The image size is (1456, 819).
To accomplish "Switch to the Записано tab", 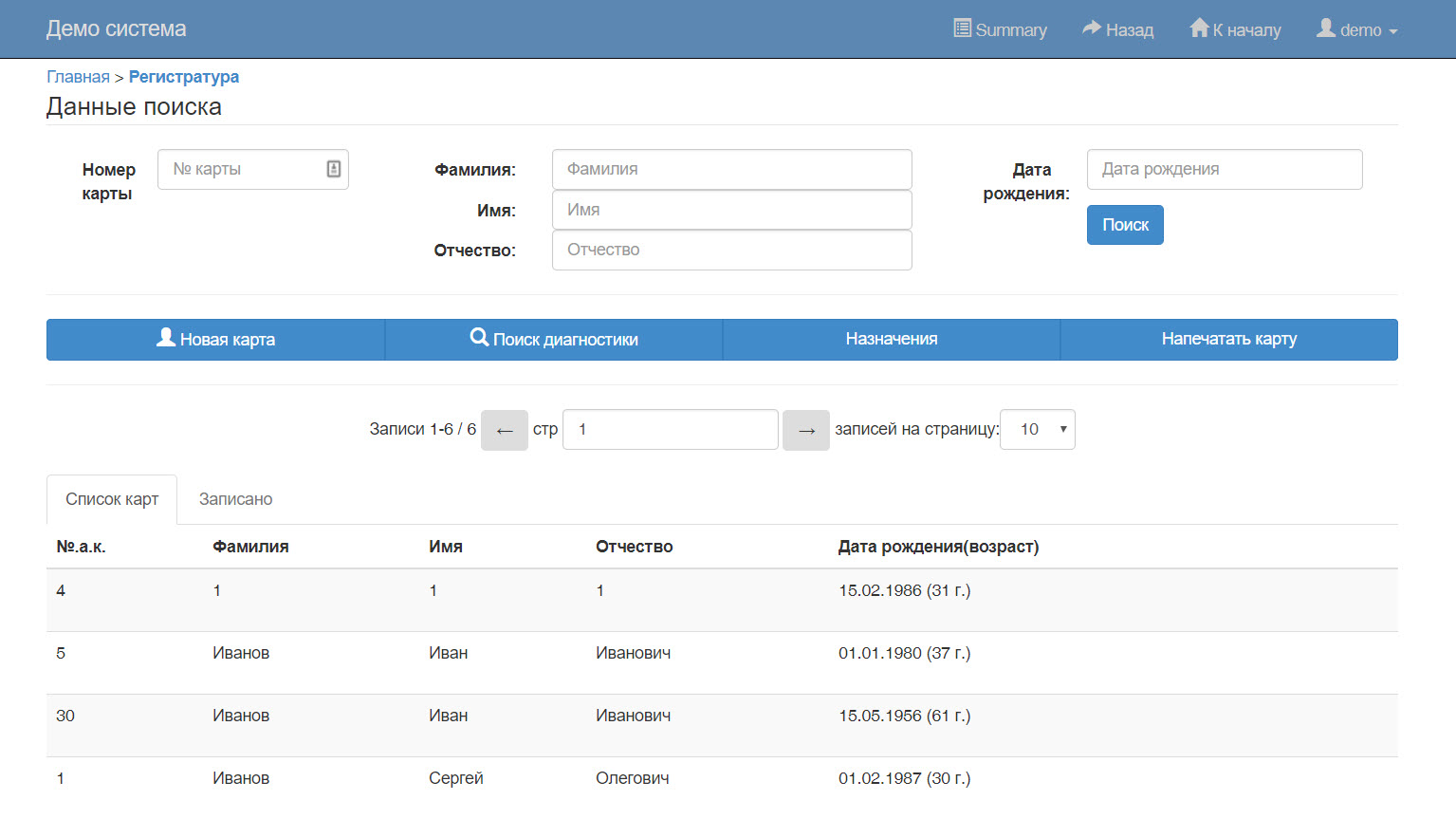I will (x=235, y=499).
